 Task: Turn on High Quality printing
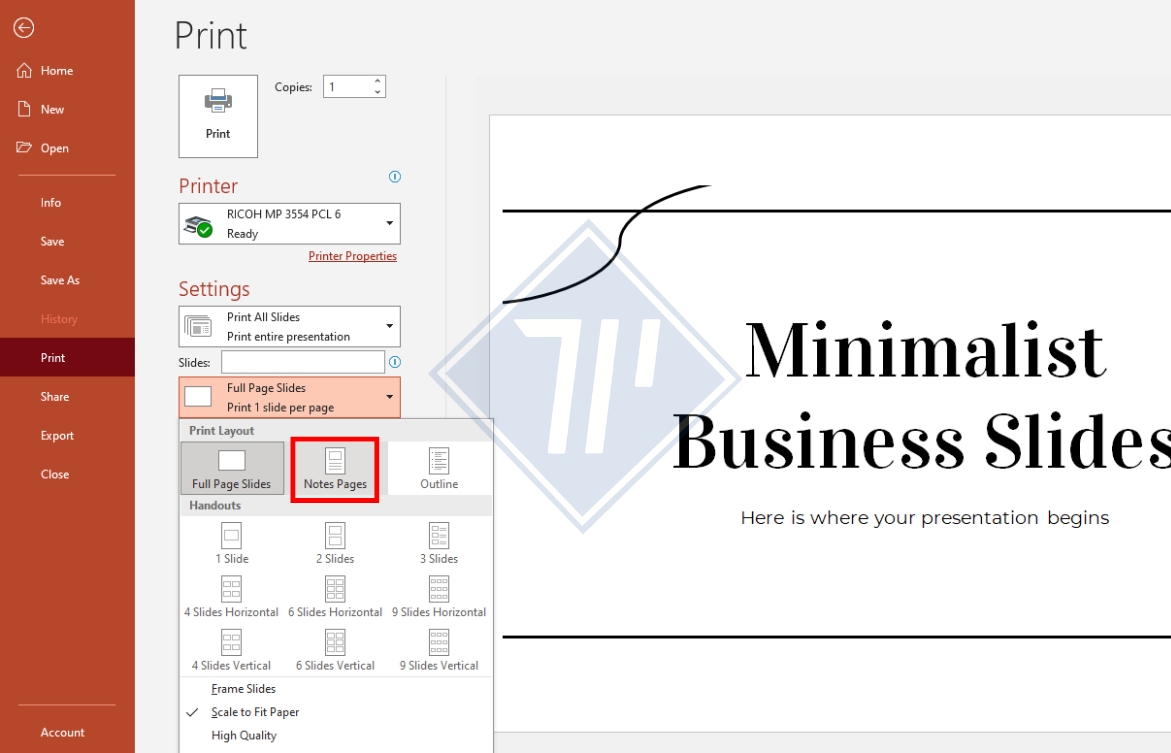point(244,736)
